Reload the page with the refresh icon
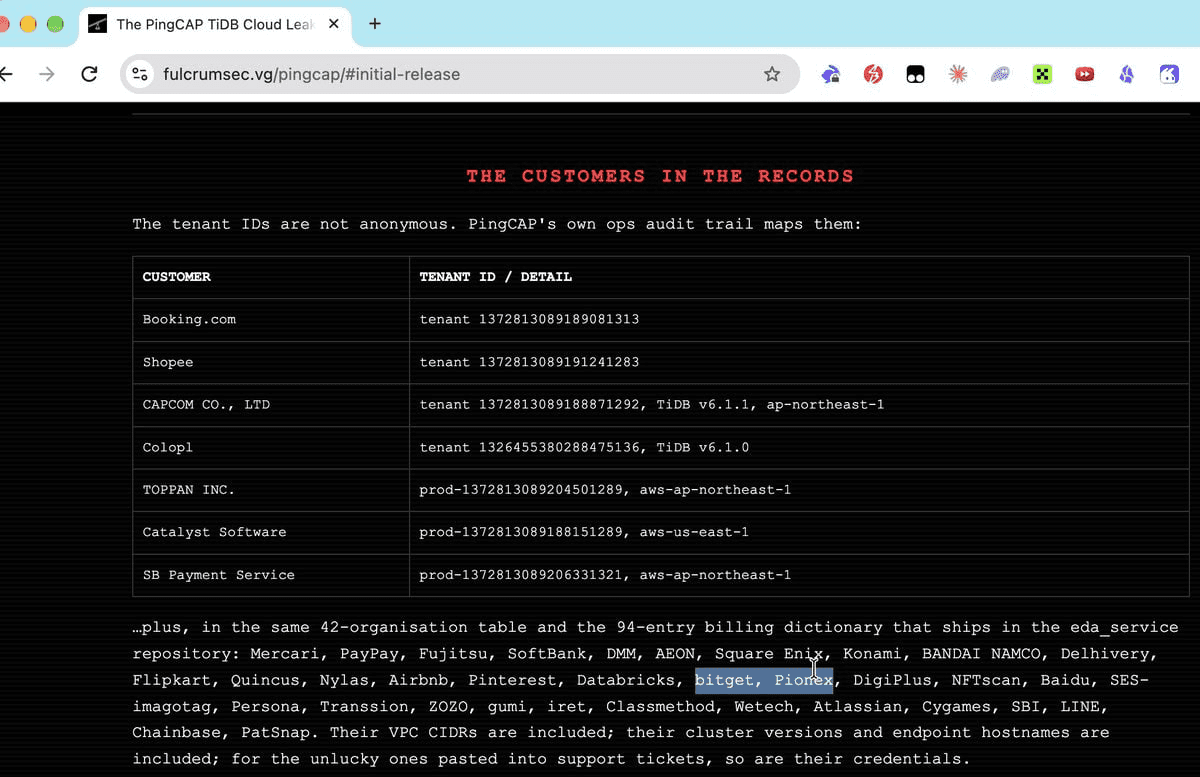Screen dimensions: 1200x777 (x=89, y=74)
